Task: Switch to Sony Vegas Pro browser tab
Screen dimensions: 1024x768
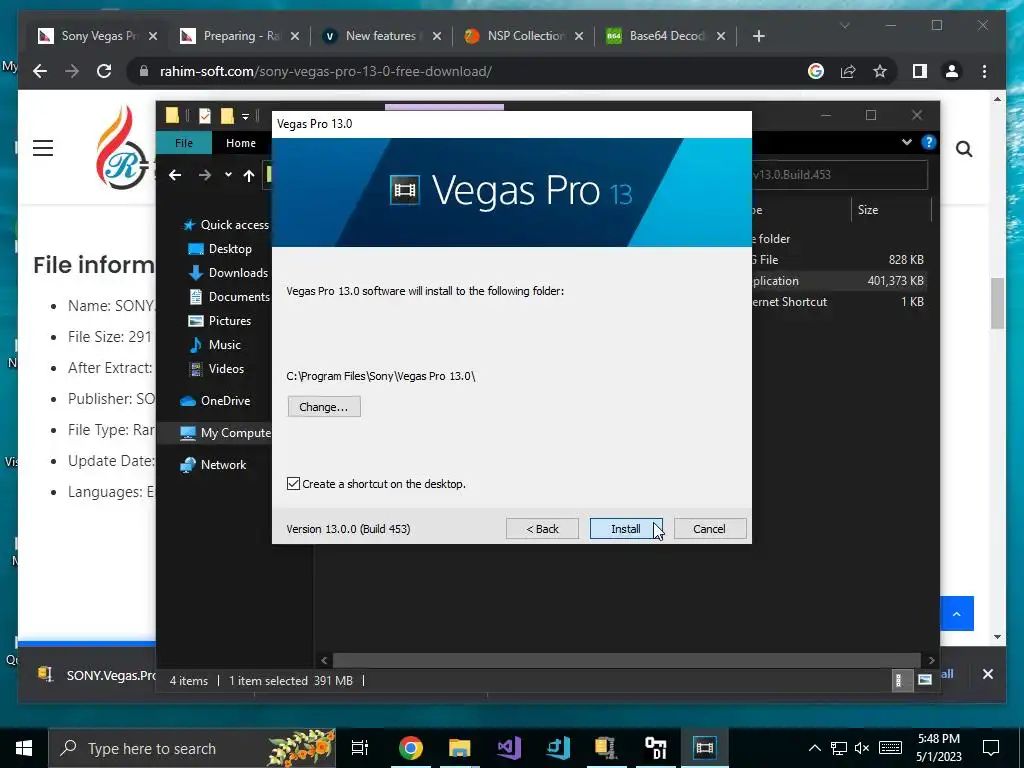Action: (99, 36)
